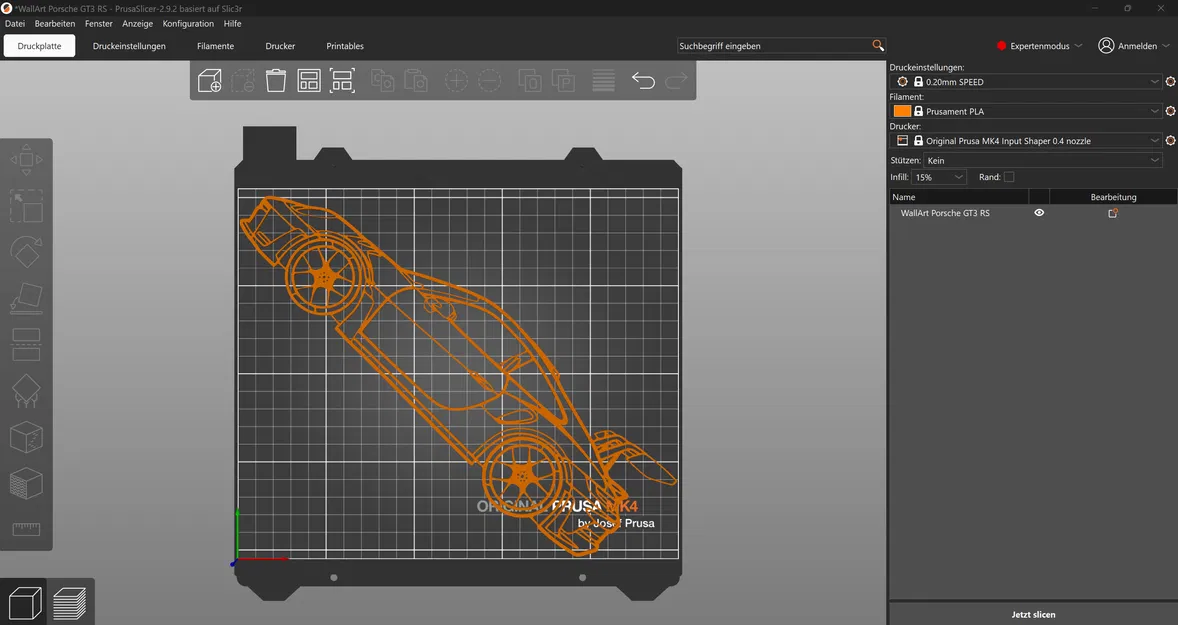
Task: Switch to the Filamente tab
Action: point(216,46)
